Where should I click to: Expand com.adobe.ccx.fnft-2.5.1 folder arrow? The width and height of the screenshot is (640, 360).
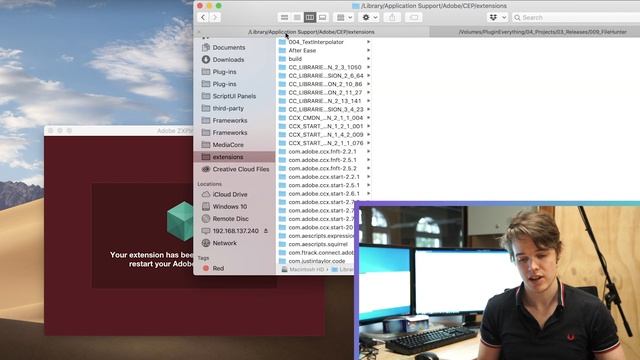pos(368,160)
